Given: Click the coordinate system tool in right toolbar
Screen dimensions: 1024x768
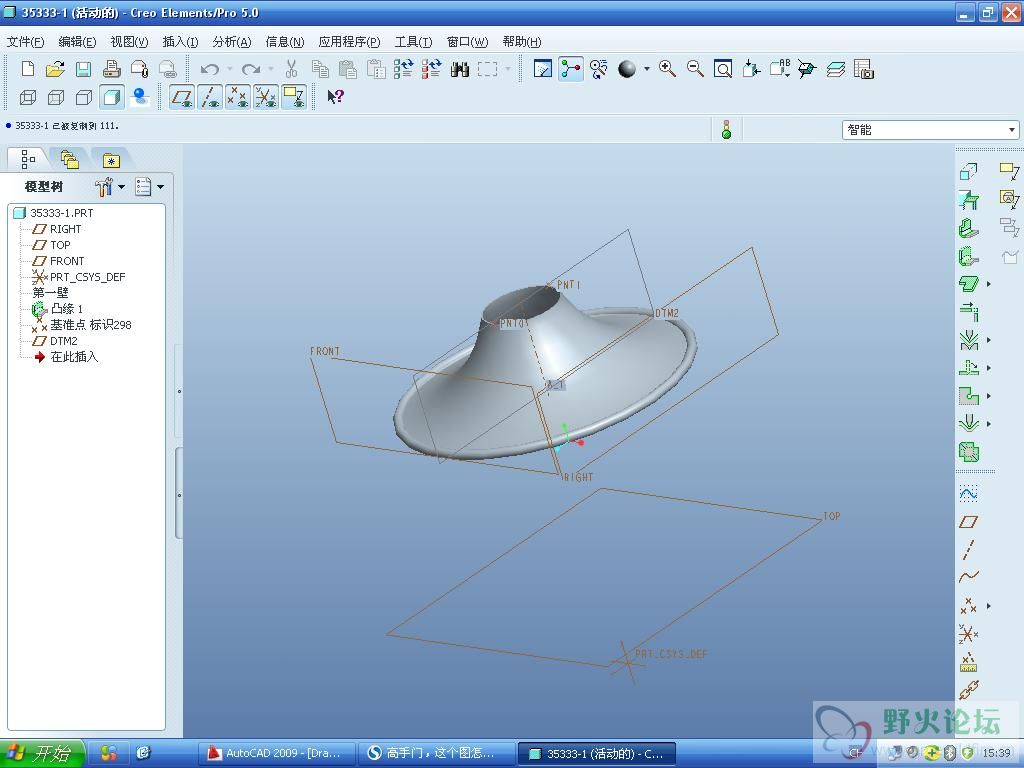Looking at the screenshot, I should coord(968,633).
